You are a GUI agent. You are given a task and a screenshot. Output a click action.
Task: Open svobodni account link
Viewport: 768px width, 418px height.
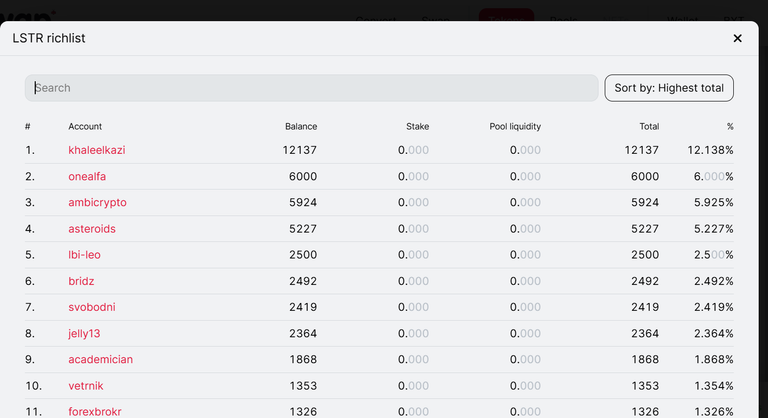(x=92, y=307)
